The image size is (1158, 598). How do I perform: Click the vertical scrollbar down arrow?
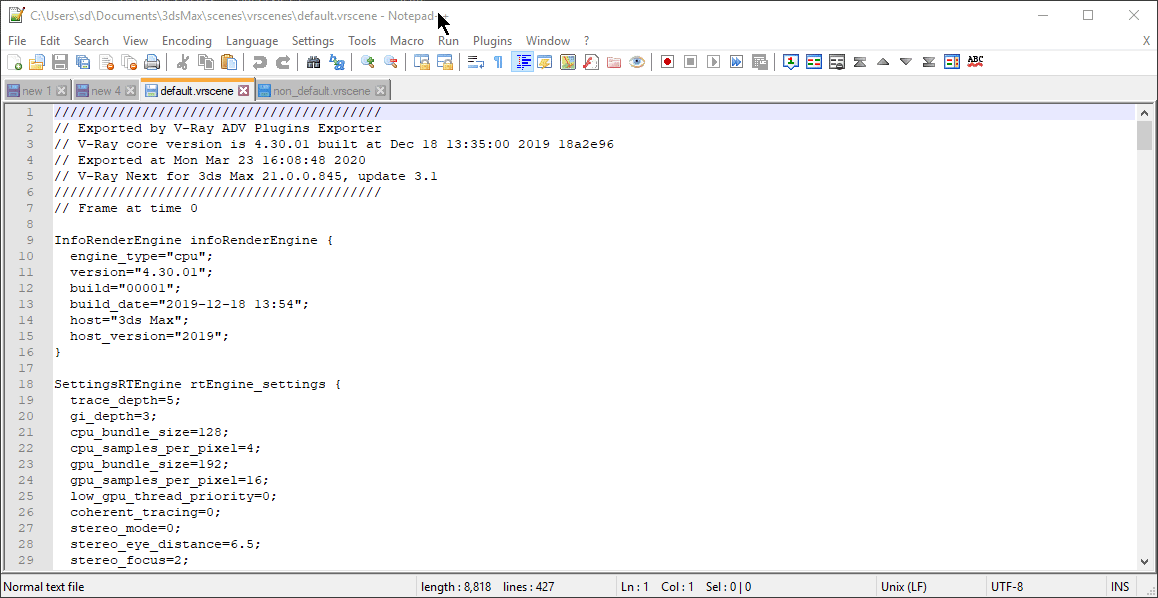[1145, 561]
